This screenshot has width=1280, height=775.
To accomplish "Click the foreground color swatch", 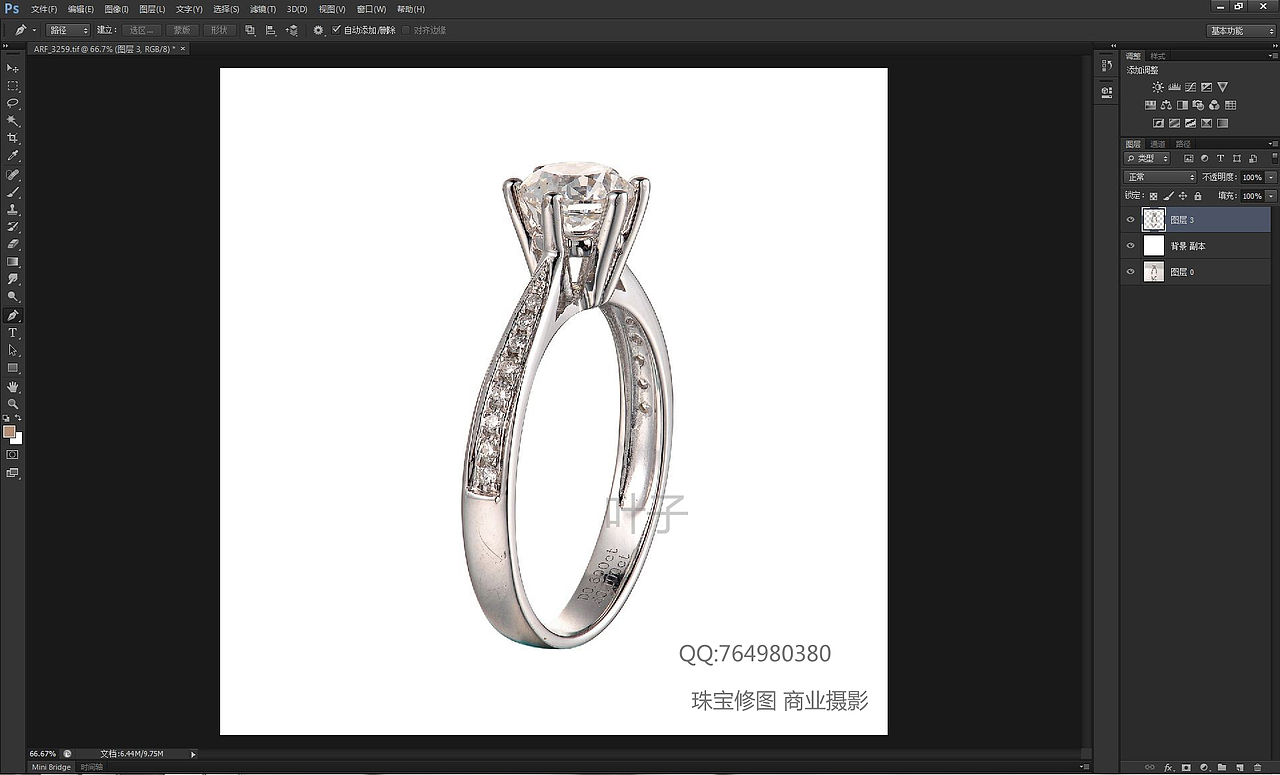I will pos(9,432).
